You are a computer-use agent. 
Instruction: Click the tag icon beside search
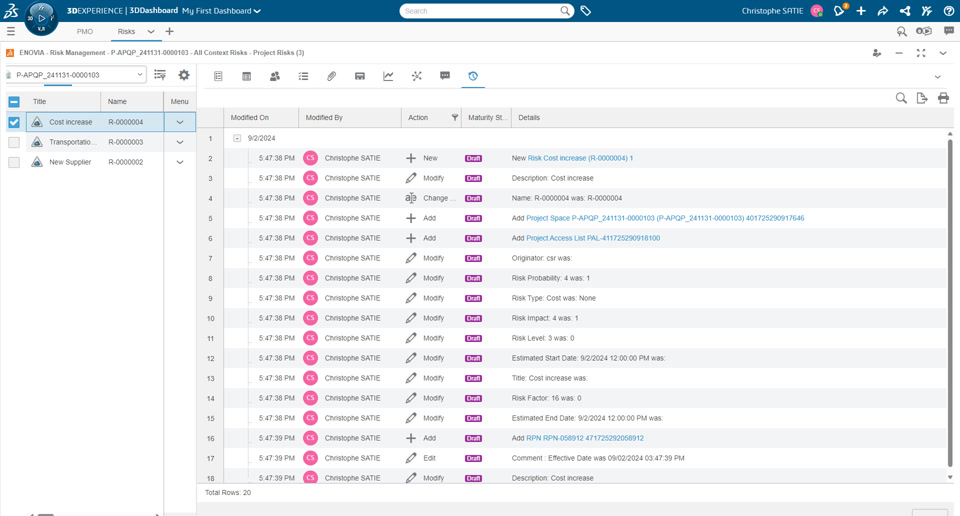point(585,11)
